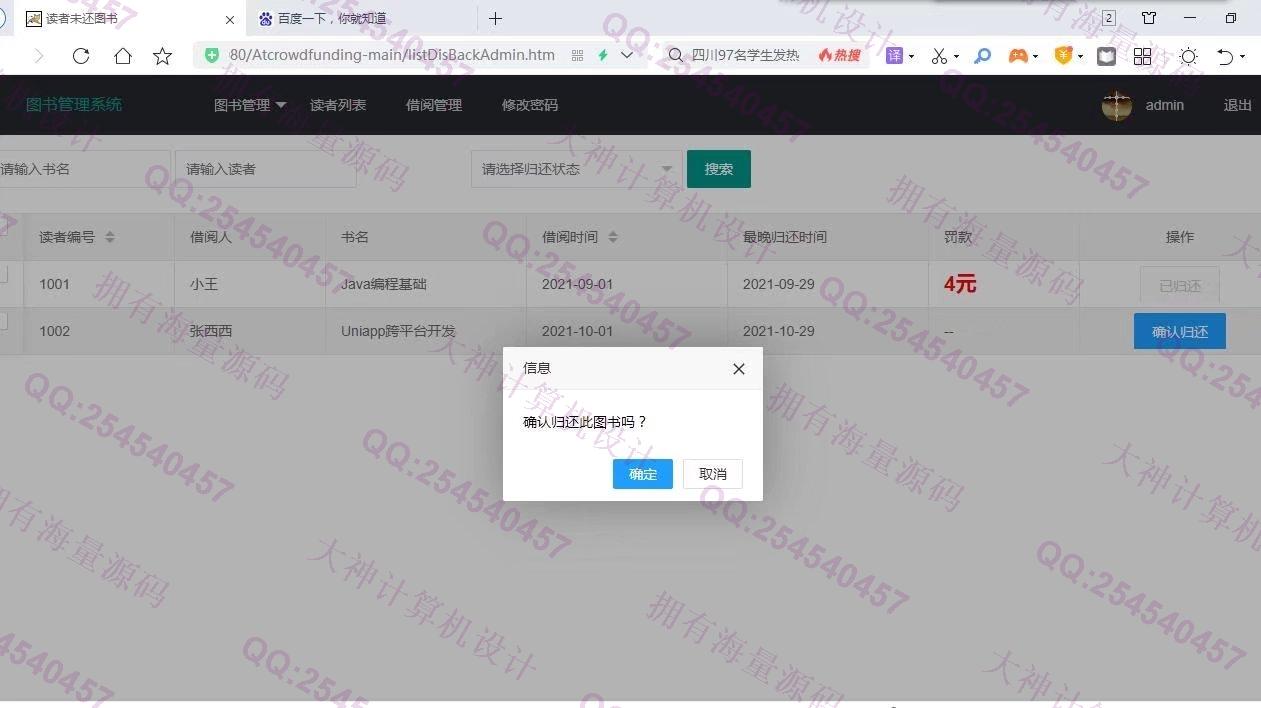Open the 借阅管理 menu item

434,105
